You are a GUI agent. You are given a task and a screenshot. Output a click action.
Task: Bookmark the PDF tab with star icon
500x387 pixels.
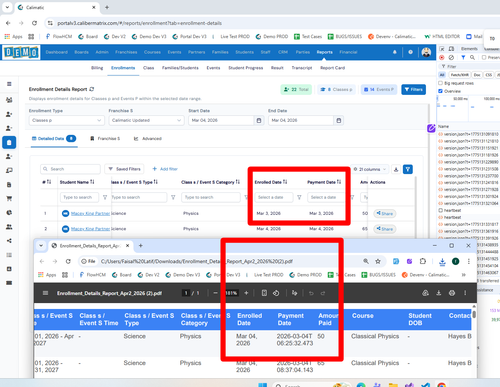(x=378, y=261)
